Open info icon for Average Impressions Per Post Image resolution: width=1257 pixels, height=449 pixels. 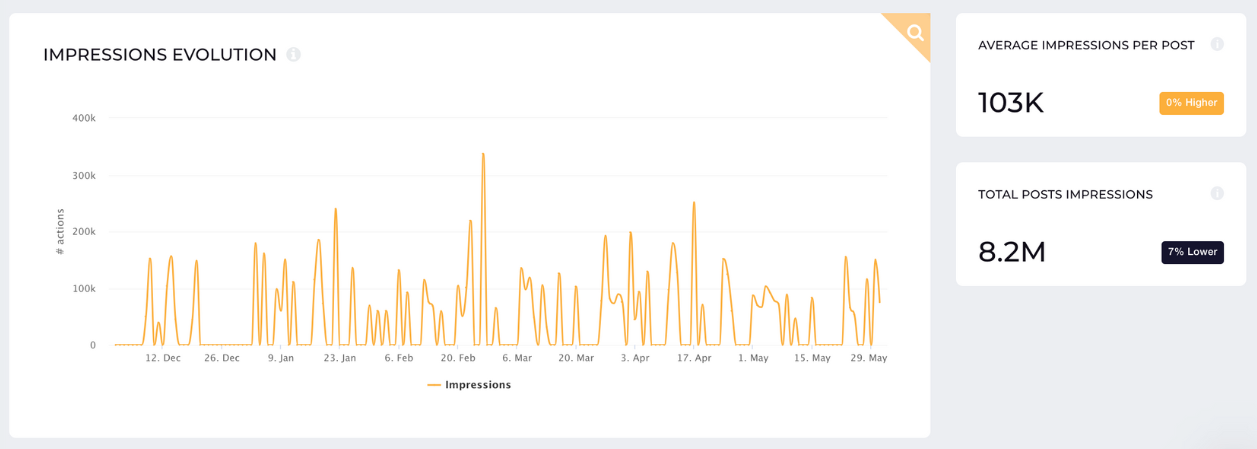[1217, 45]
